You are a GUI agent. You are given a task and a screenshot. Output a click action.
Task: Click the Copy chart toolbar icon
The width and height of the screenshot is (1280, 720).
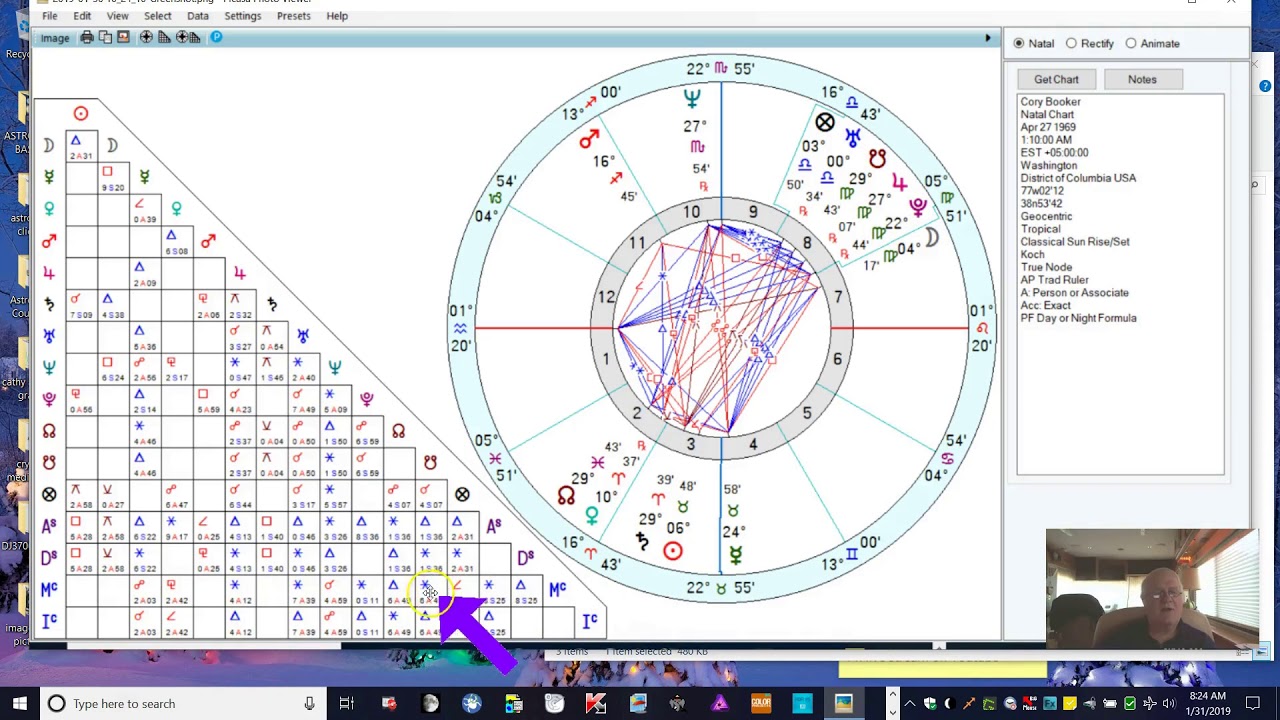point(105,37)
